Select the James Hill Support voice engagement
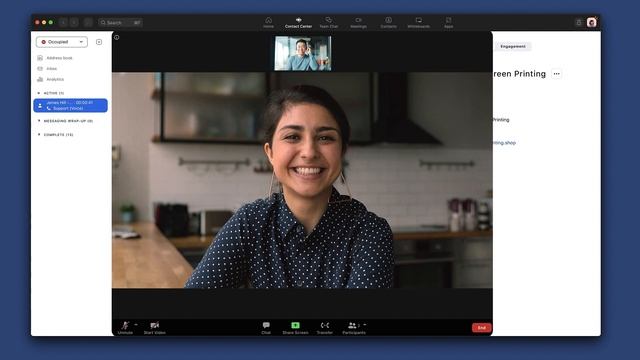The width and height of the screenshot is (640, 360). click(71, 105)
